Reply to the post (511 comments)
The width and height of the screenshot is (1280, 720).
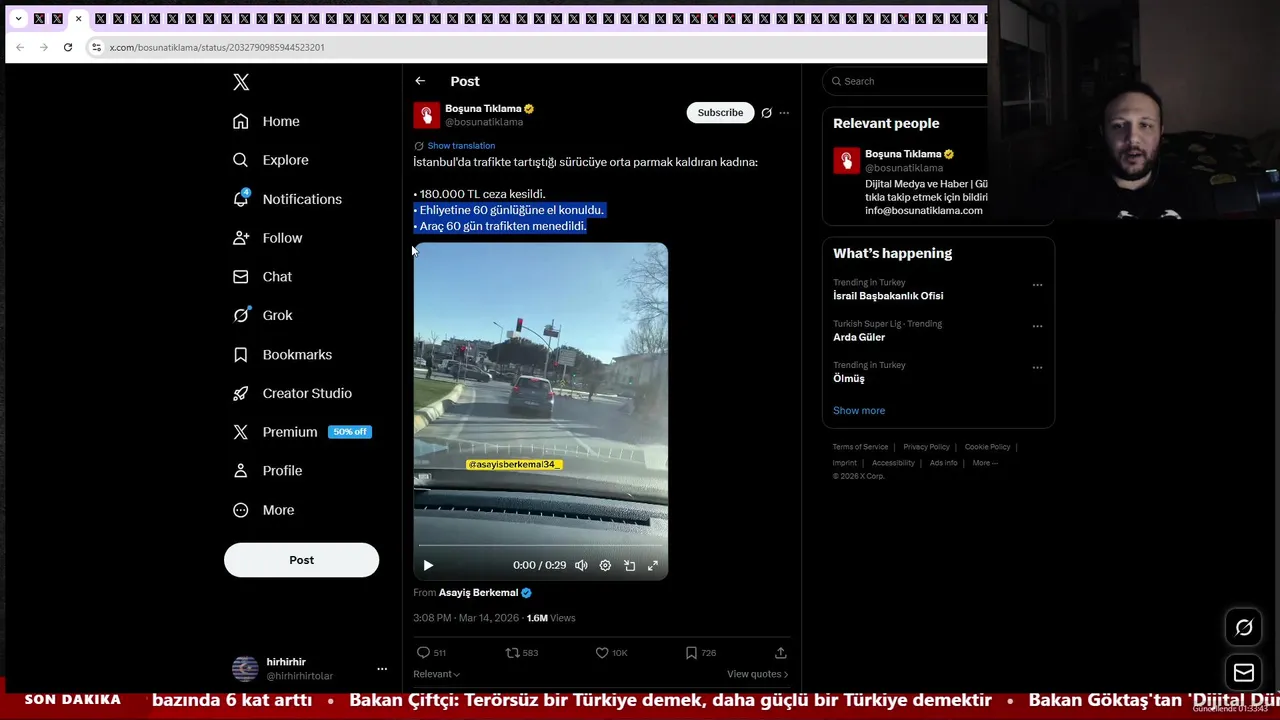(431, 653)
